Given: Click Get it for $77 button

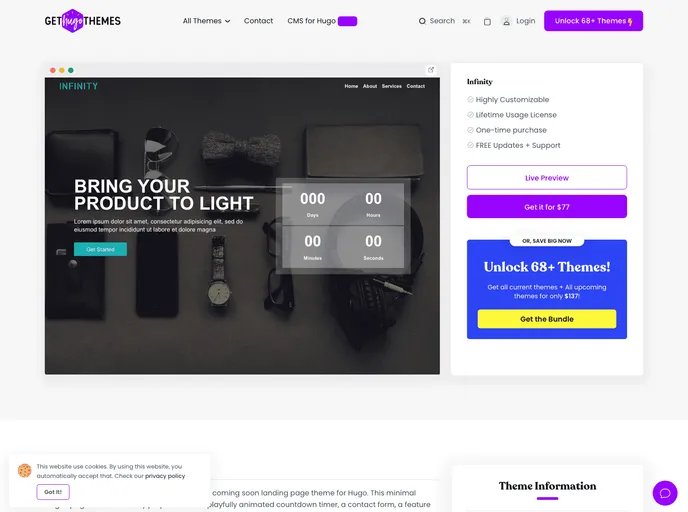Looking at the screenshot, I should (547, 207).
